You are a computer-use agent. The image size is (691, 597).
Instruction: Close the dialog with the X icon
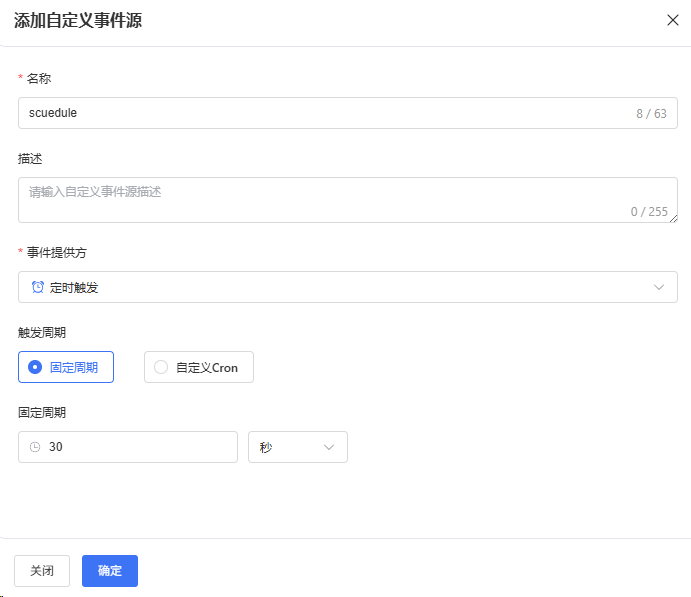pos(672,20)
